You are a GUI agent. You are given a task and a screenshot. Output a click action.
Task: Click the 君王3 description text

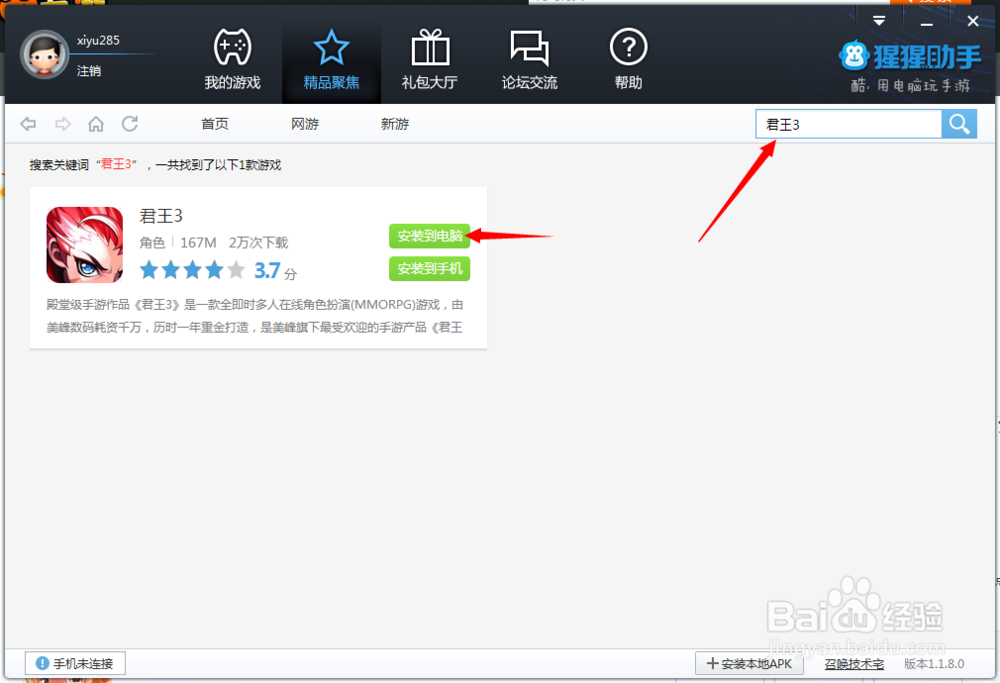click(x=254, y=316)
